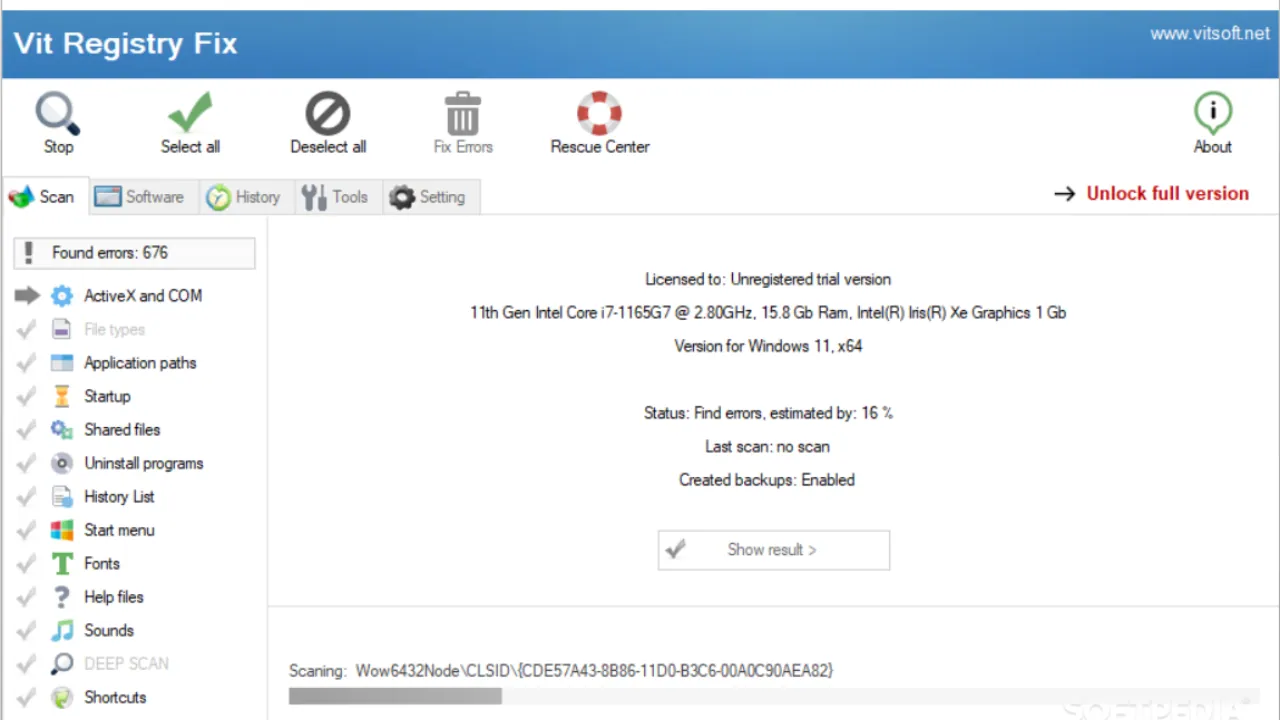Click the History List document icon
Viewport: 1280px width, 720px height.
[x=62, y=497]
